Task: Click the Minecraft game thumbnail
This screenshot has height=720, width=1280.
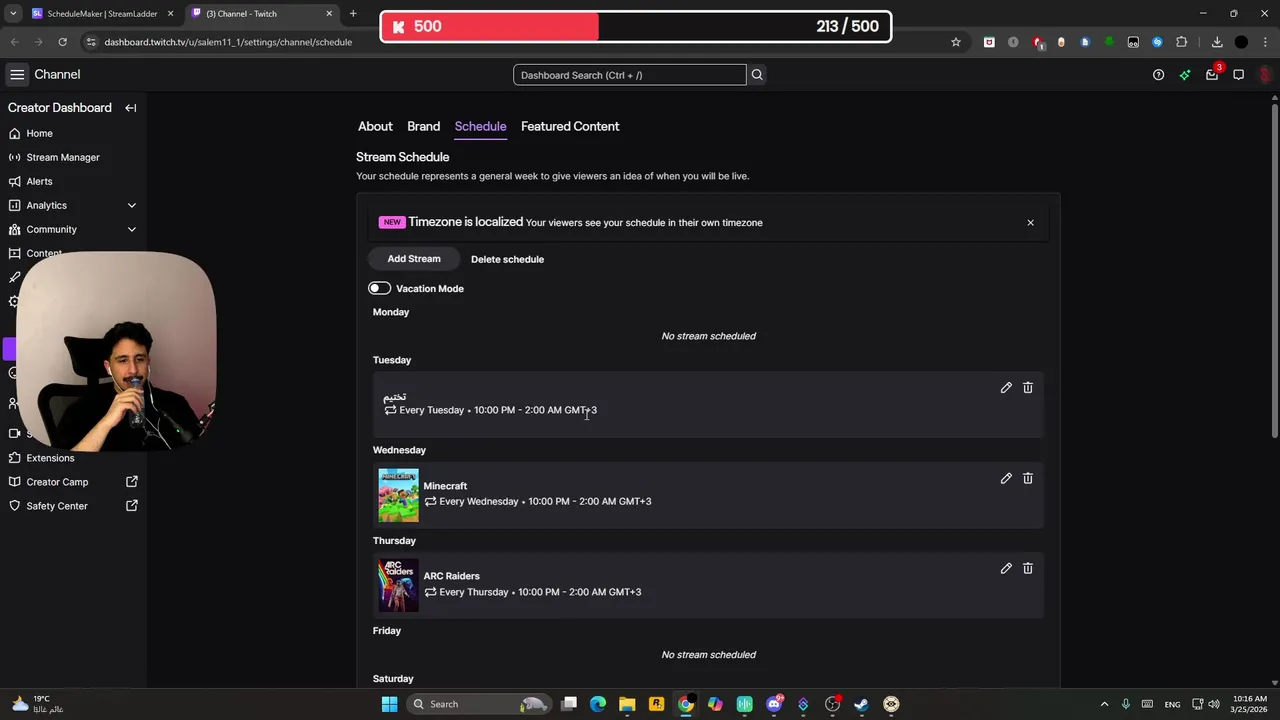Action: tap(398, 495)
